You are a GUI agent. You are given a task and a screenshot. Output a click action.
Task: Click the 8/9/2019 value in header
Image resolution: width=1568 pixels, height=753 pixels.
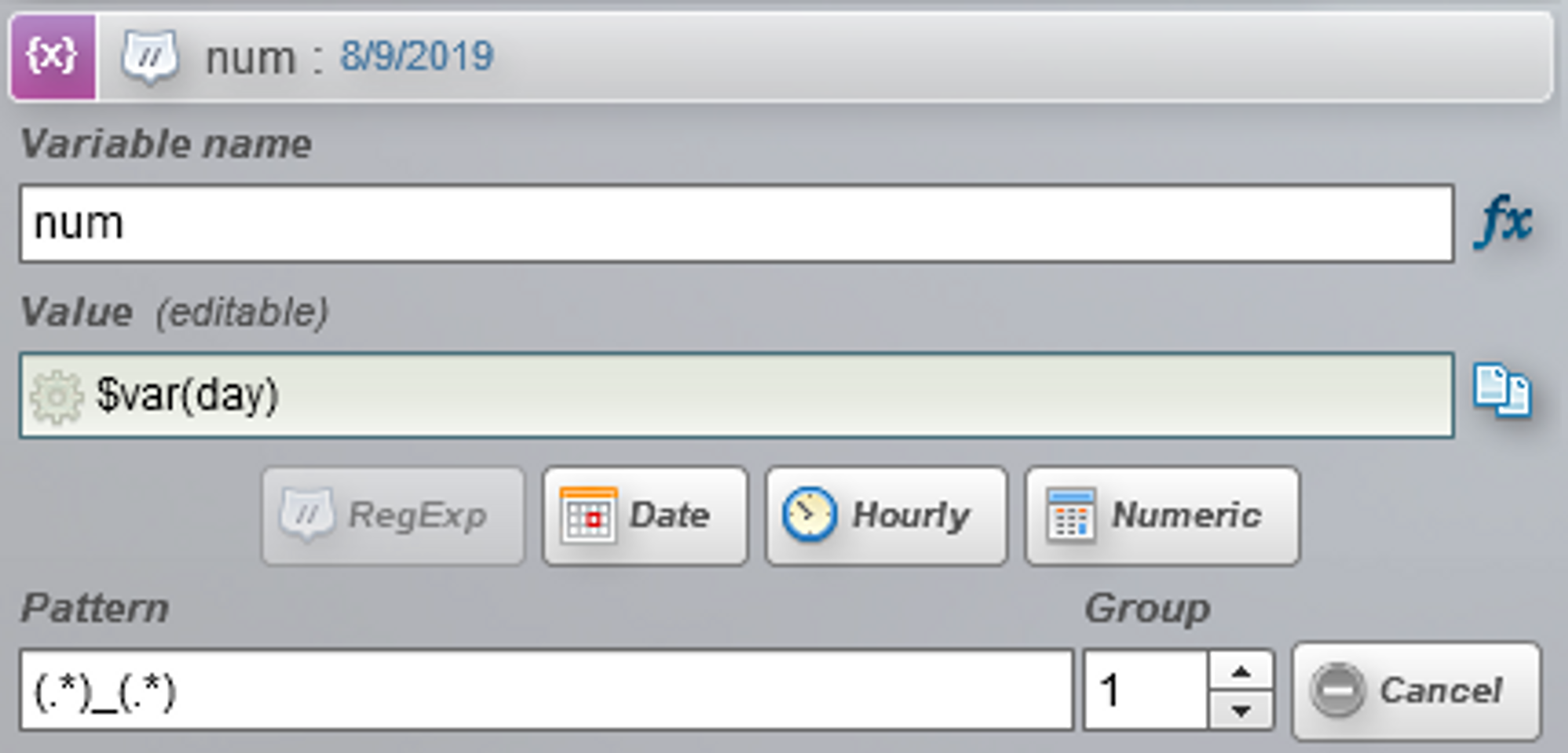tap(417, 56)
